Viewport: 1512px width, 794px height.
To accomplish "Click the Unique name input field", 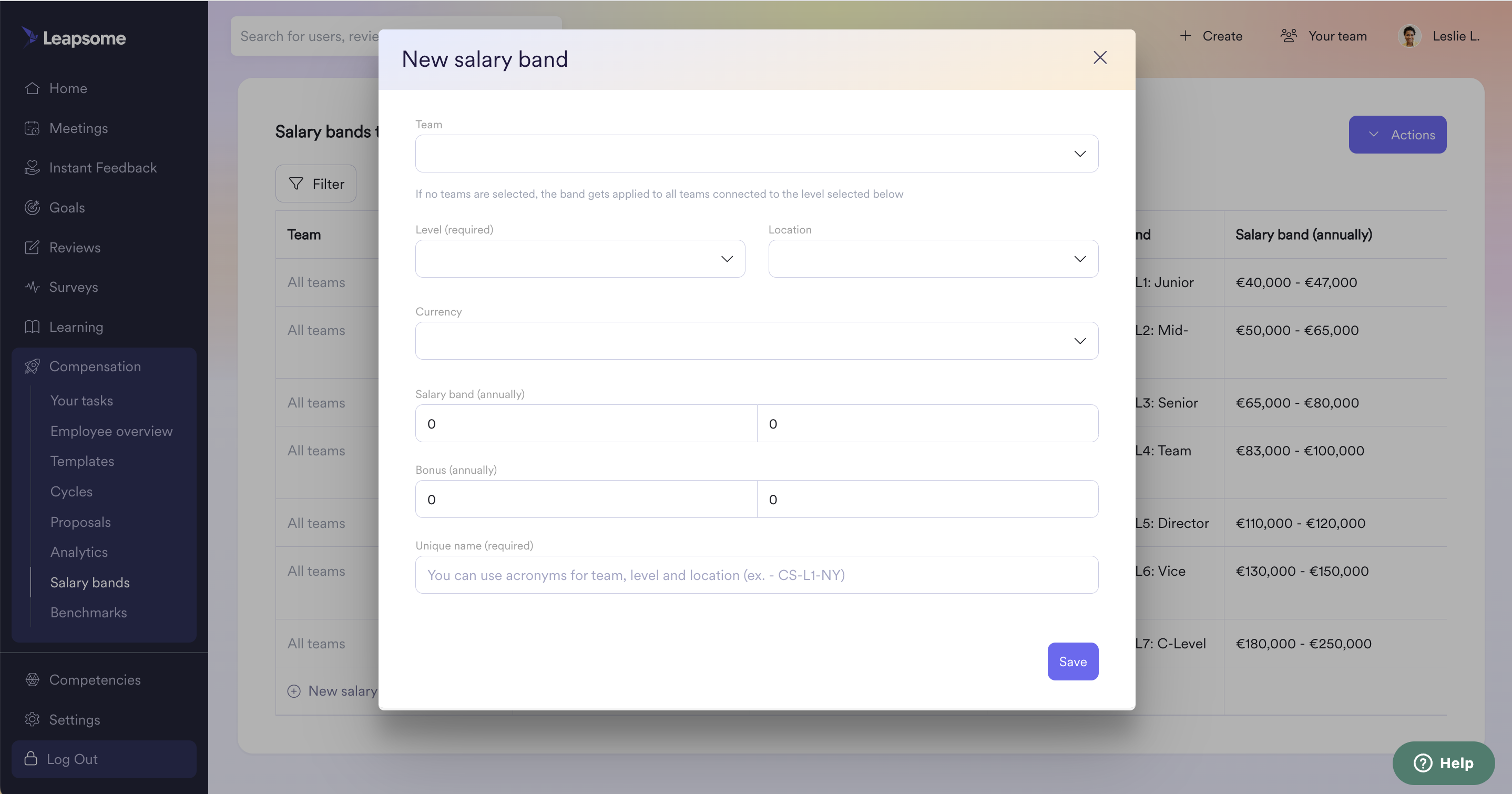I will click(x=757, y=575).
